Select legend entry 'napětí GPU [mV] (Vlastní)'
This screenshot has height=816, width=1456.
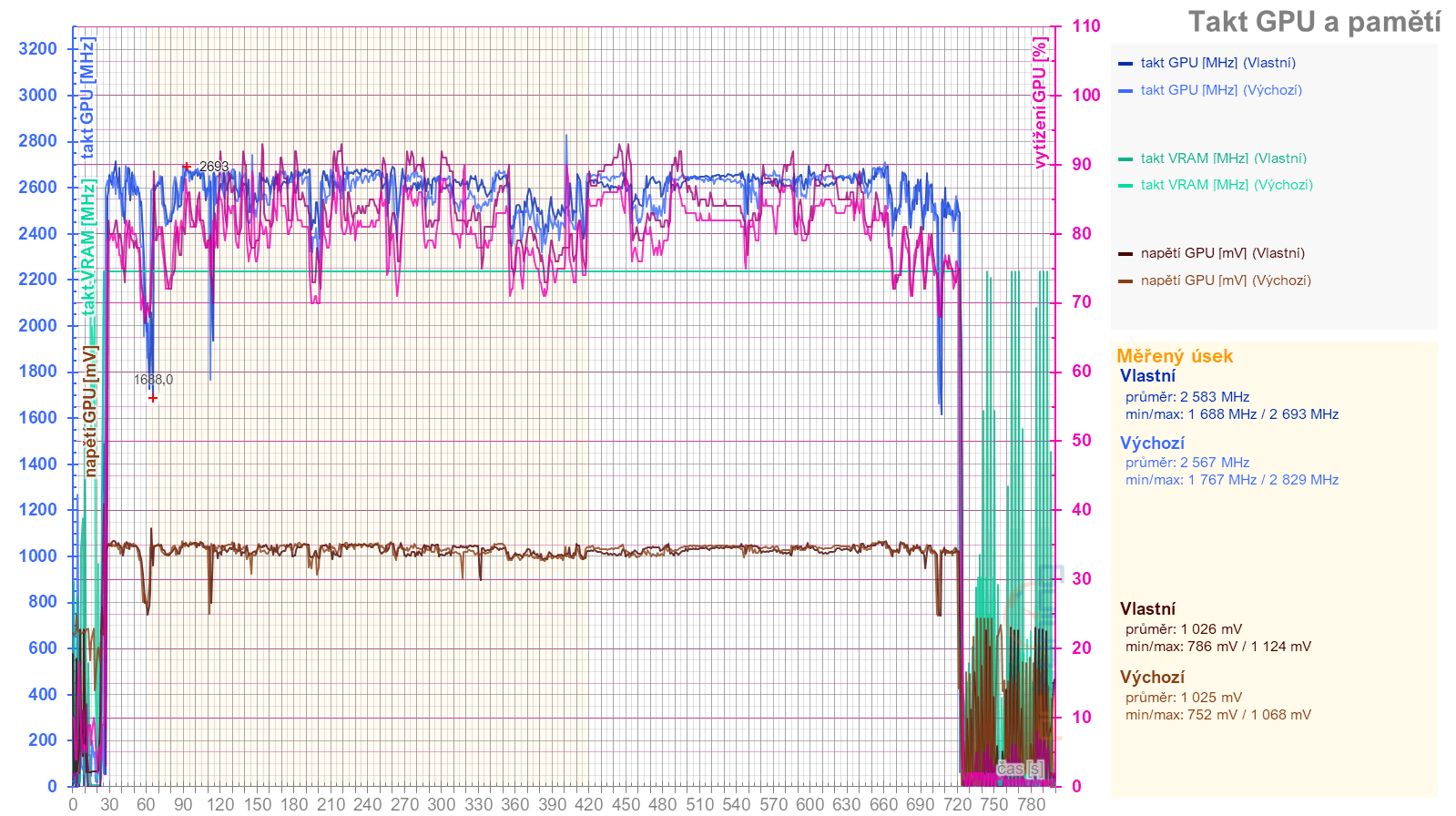coord(1222,253)
